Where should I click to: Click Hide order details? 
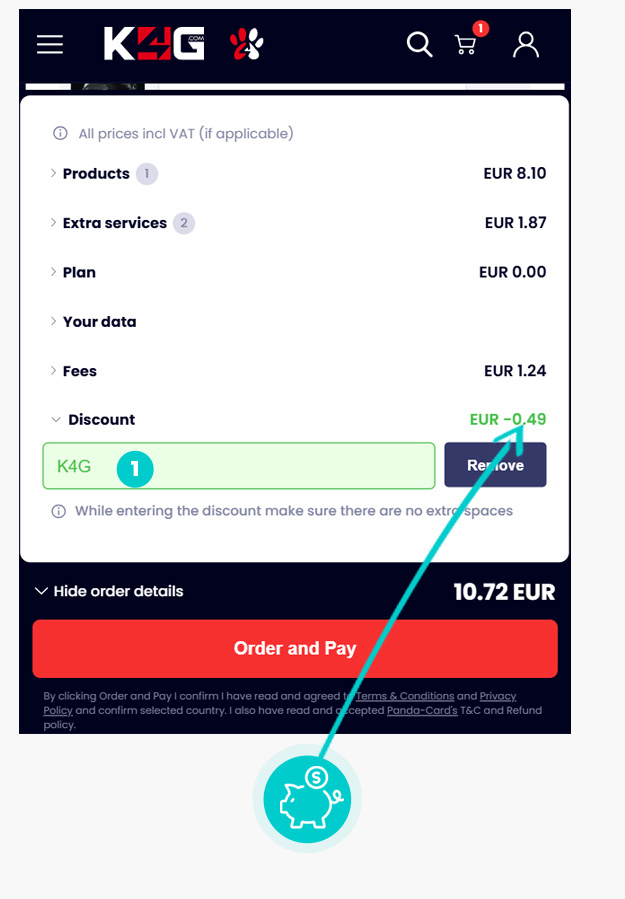click(x=109, y=591)
